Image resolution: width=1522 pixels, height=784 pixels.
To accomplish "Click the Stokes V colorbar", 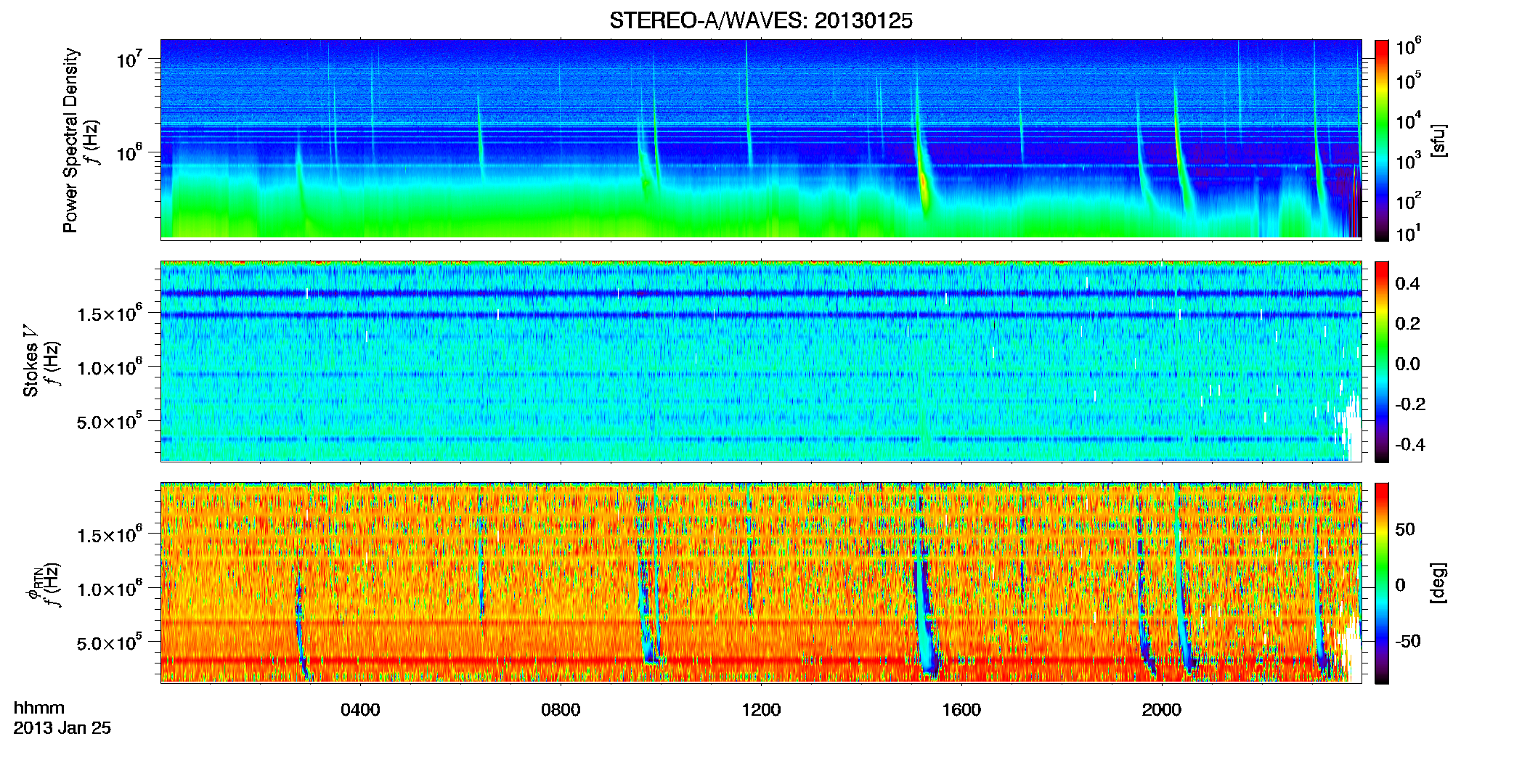I will [x=1382, y=362].
